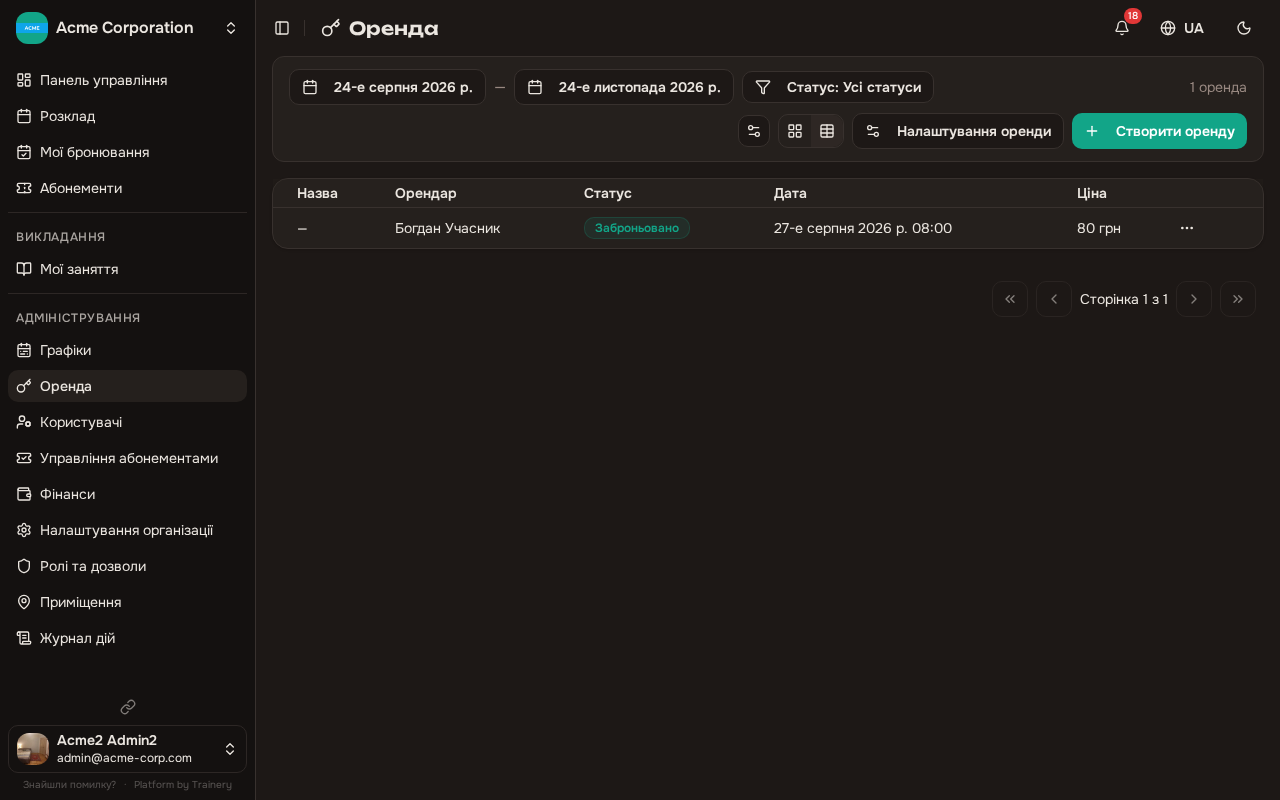This screenshot has height=800, width=1280.
Task: Open the notifications bell
Action: pyautogui.click(x=1122, y=28)
